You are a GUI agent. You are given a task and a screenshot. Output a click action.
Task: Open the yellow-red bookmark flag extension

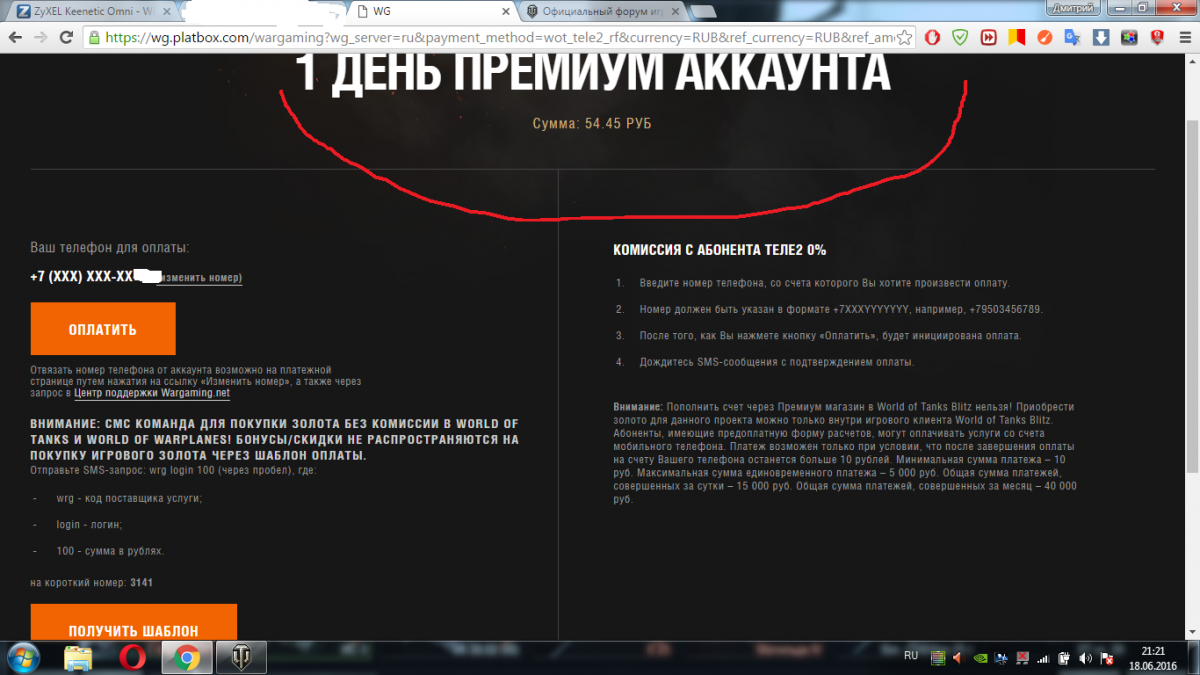(1016, 37)
